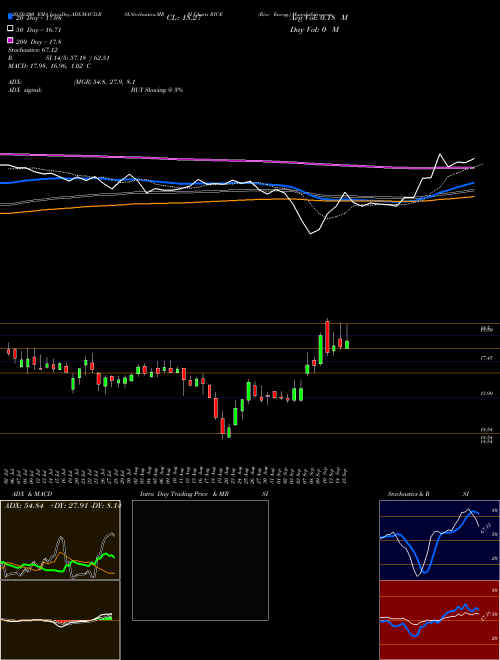Click the blue 20 Day legend swatch
This screenshot has width=500, height=660.
click(x=10, y=17)
